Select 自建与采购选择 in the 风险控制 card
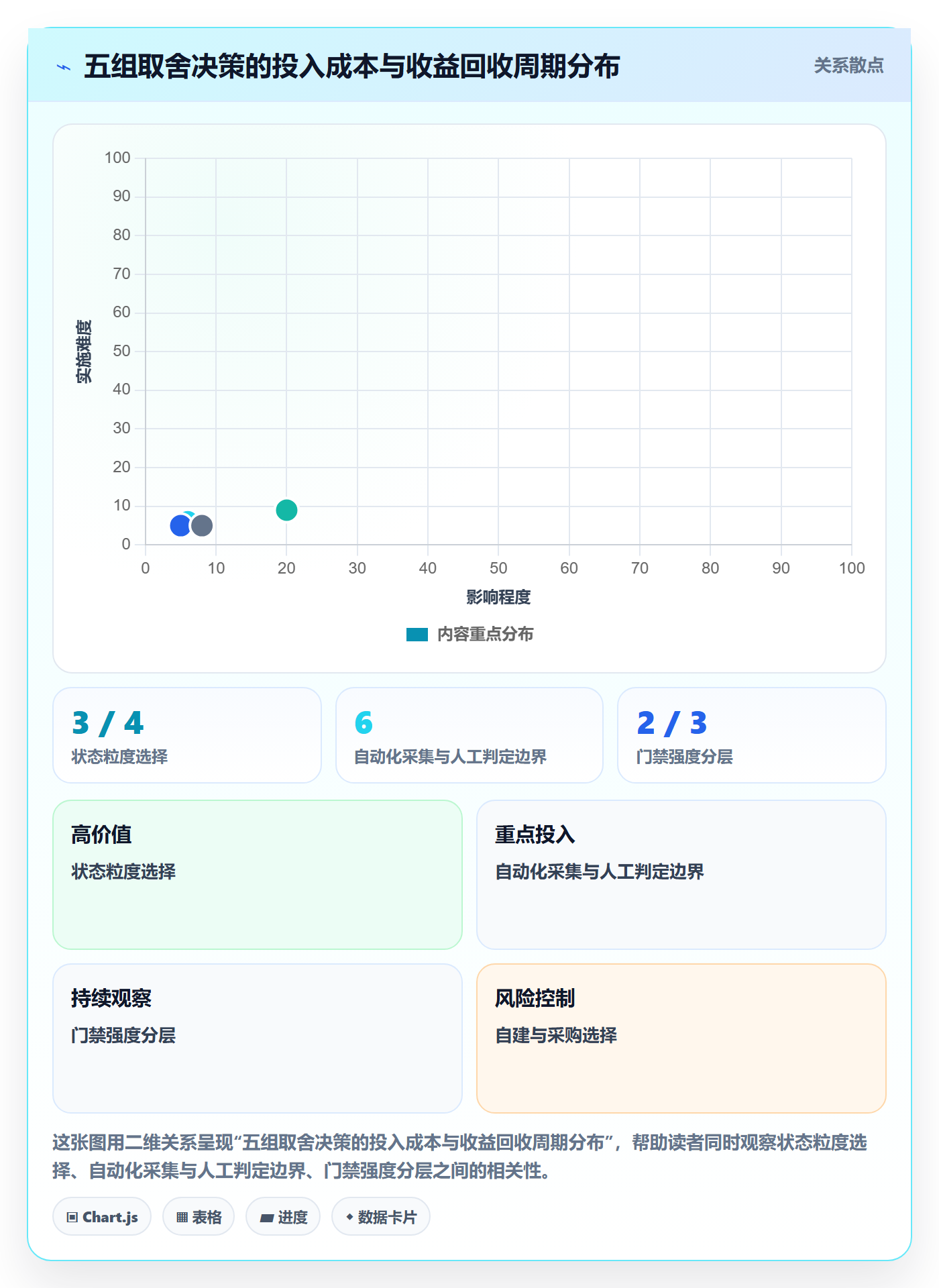Viewport: 939px width, 1288px height. point(556,1035)
